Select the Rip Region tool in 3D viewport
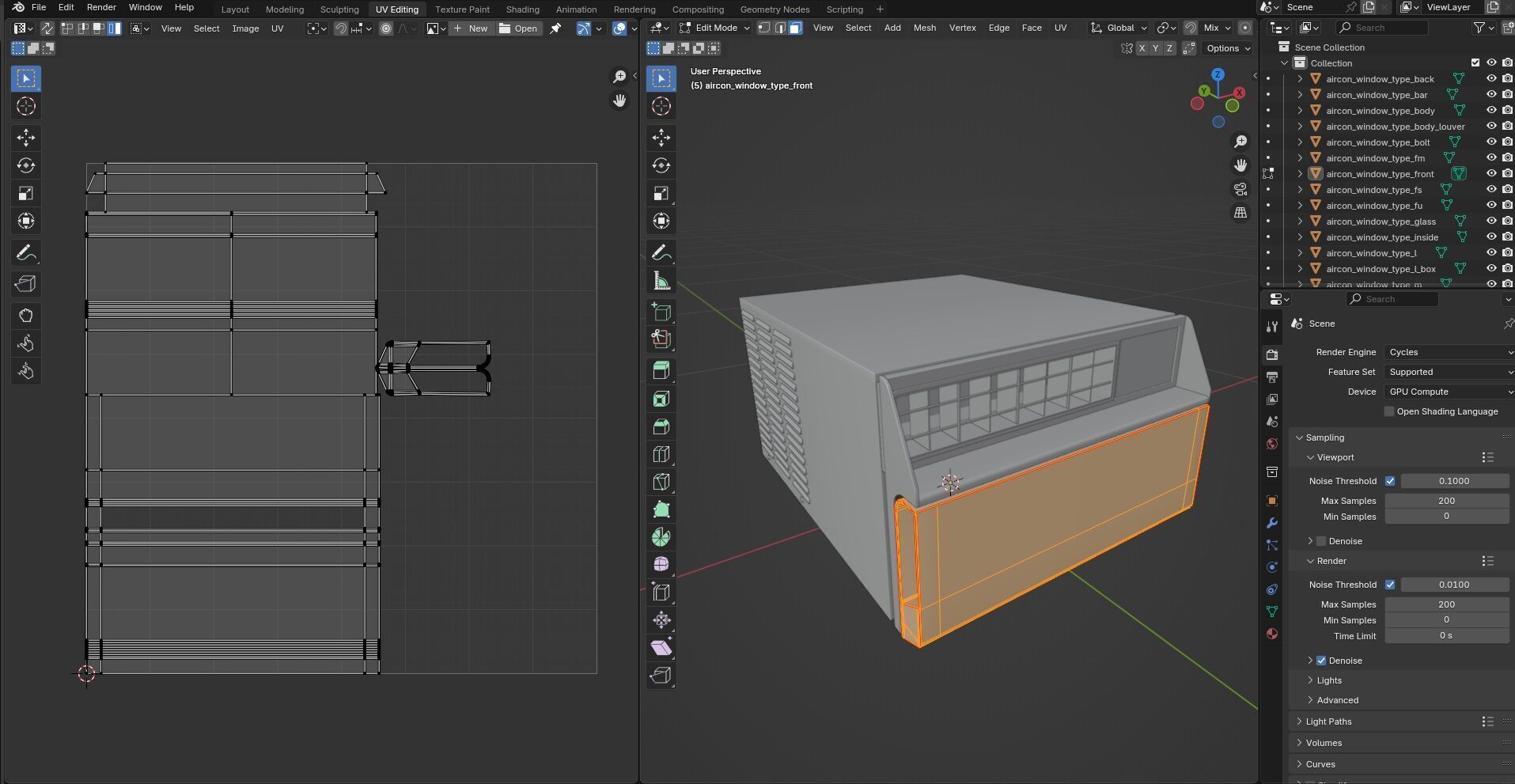This screenshot has width=1515, height=784. 661,676
